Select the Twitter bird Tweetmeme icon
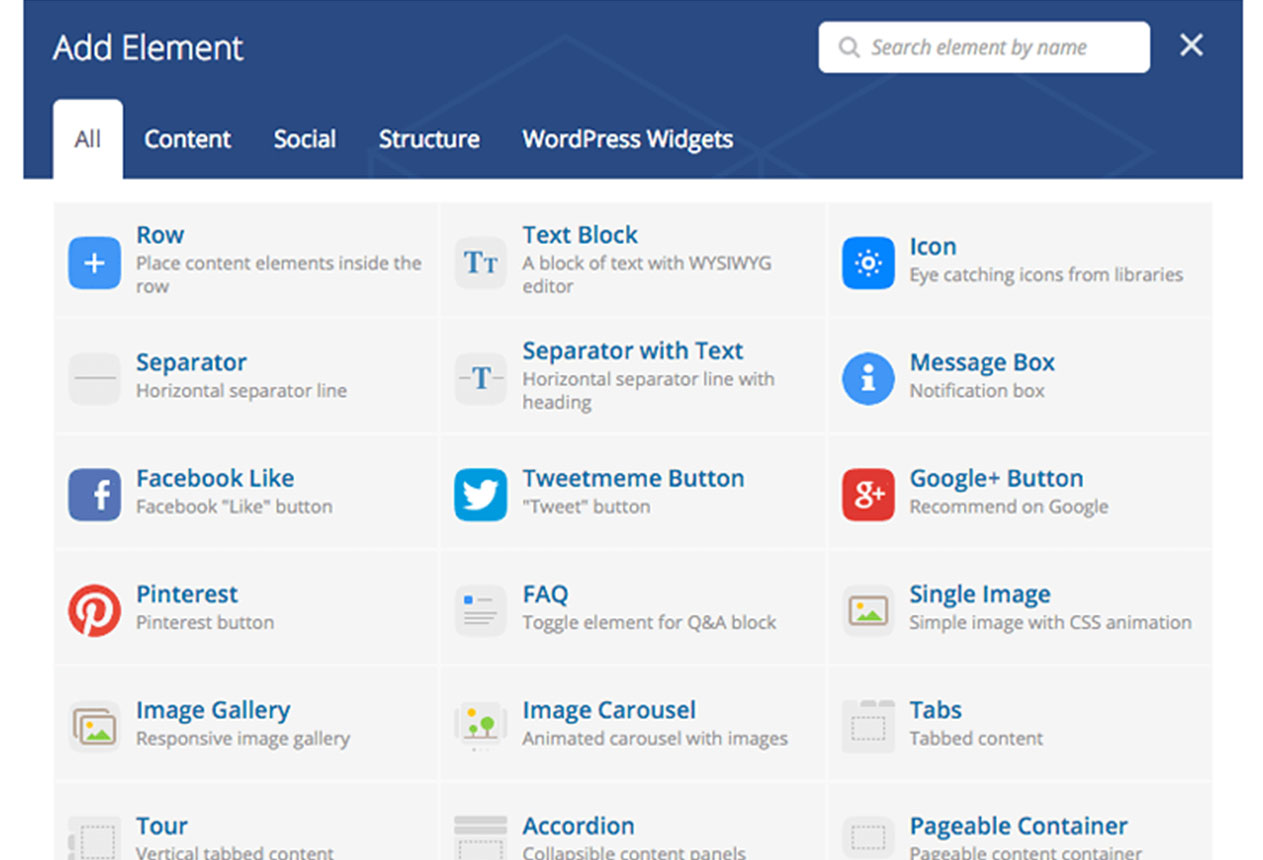Image resolution: width=1263 pixels, height=860 pixels. [x=480, y=495]
